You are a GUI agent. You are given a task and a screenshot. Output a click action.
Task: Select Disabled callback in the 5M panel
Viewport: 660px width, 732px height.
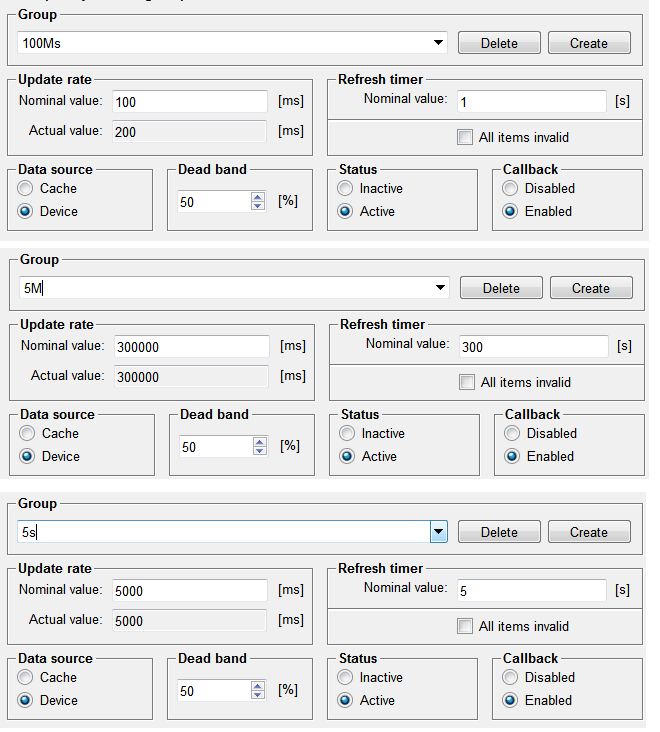513,433
